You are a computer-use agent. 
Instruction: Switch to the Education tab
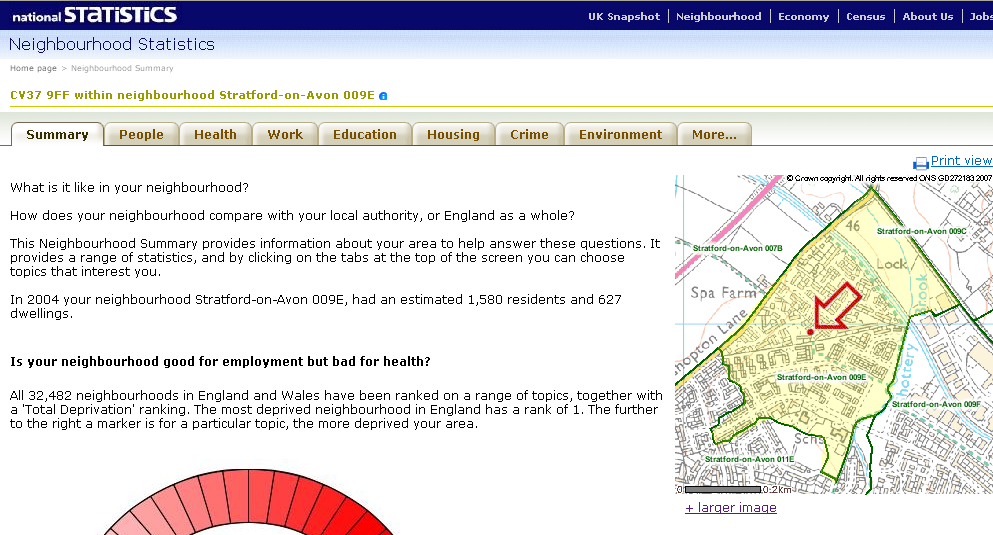(x=365, y=134)
